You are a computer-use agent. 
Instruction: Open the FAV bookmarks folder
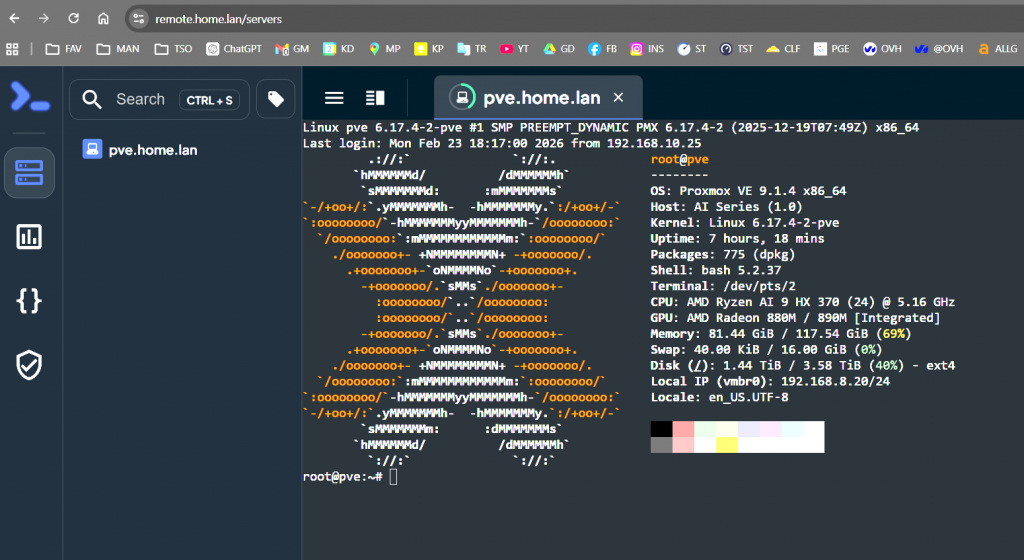pos(64,48)
